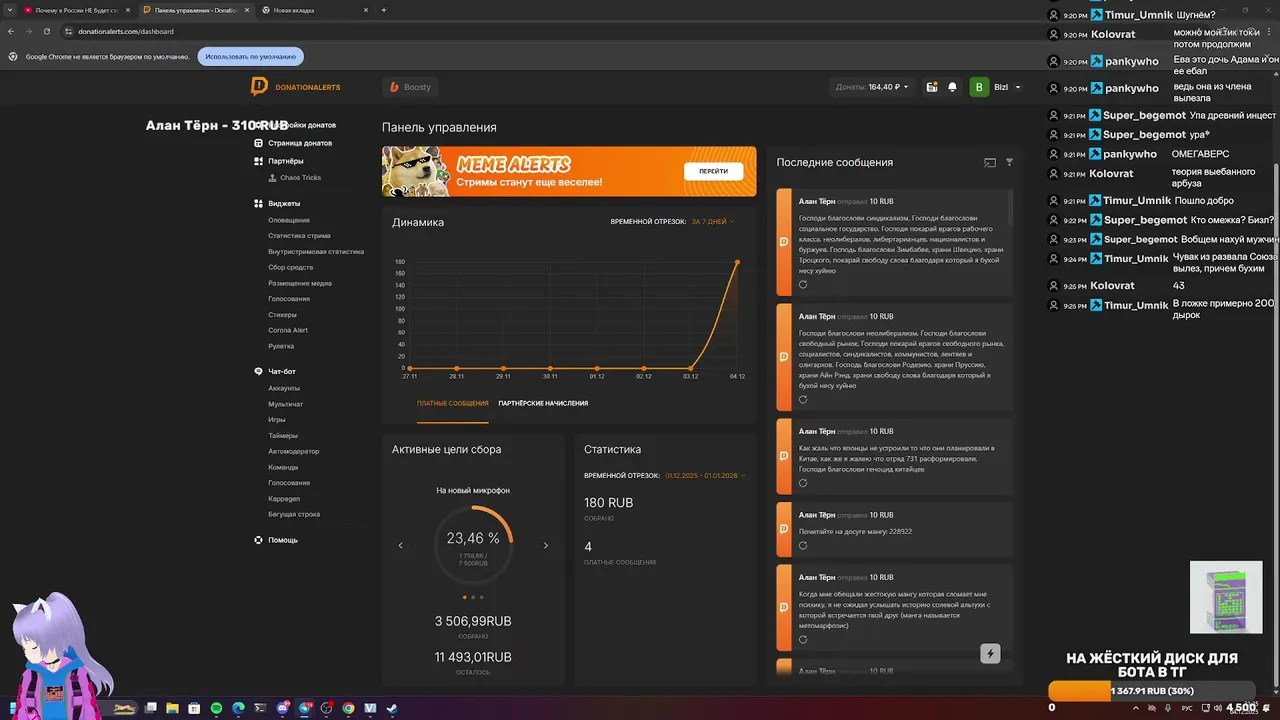The height and width of the screenshot is (720, 1280).
Task: Open Страница донатов in sidebar
Action: (299, 143)
